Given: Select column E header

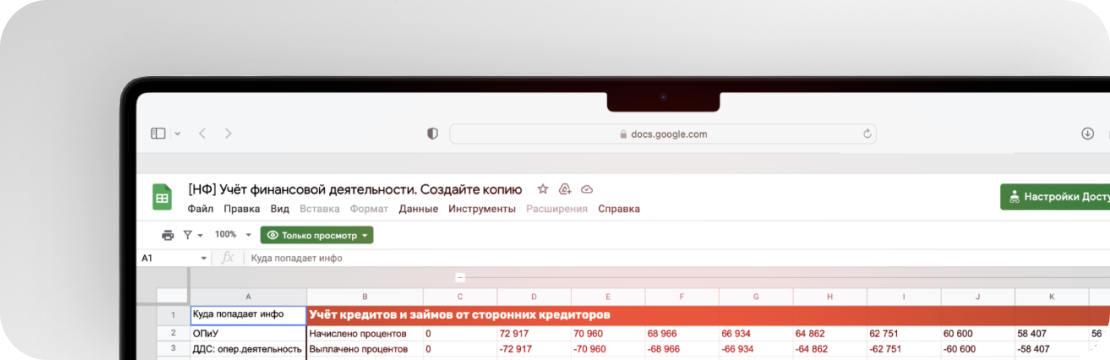Looking at the screenshot, I should (x=608, y=296).
